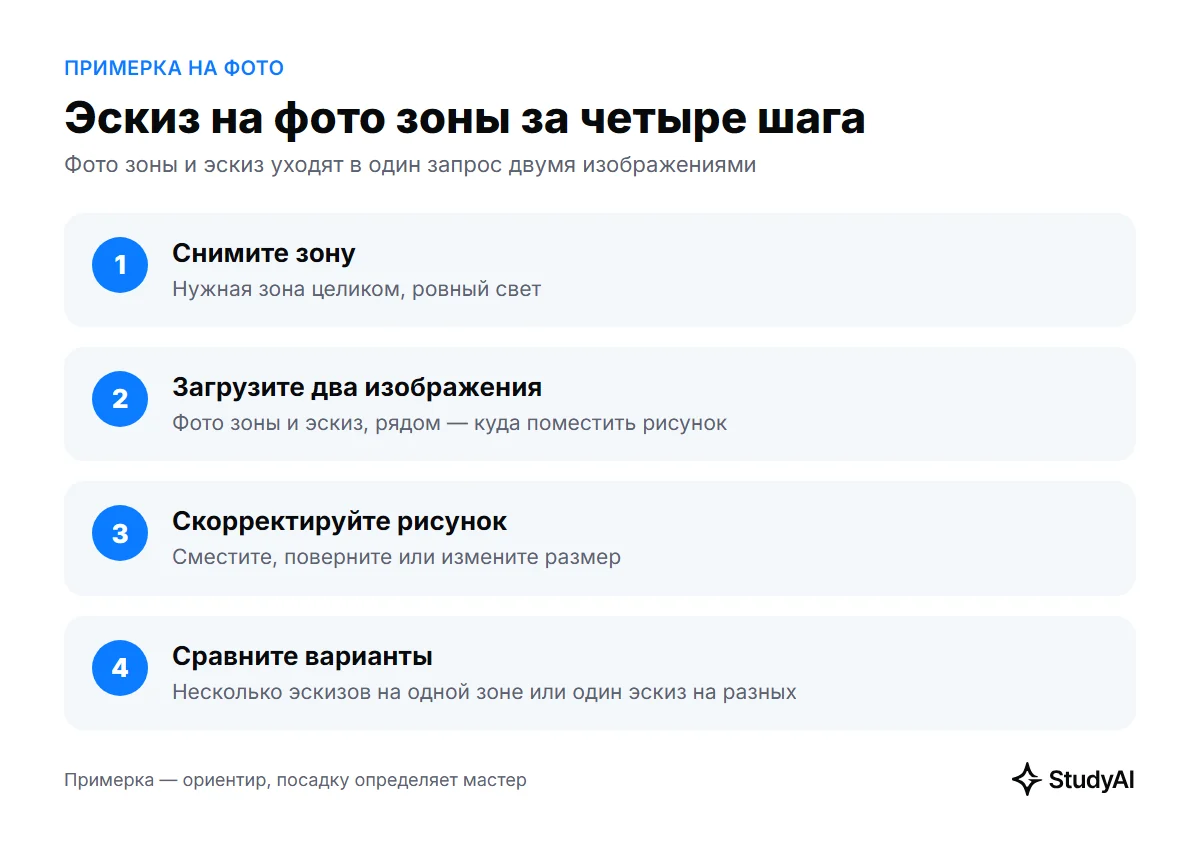1200x844 pixels.
Task: Click the 'Снимите зону' step title
Action: point(264,253)
